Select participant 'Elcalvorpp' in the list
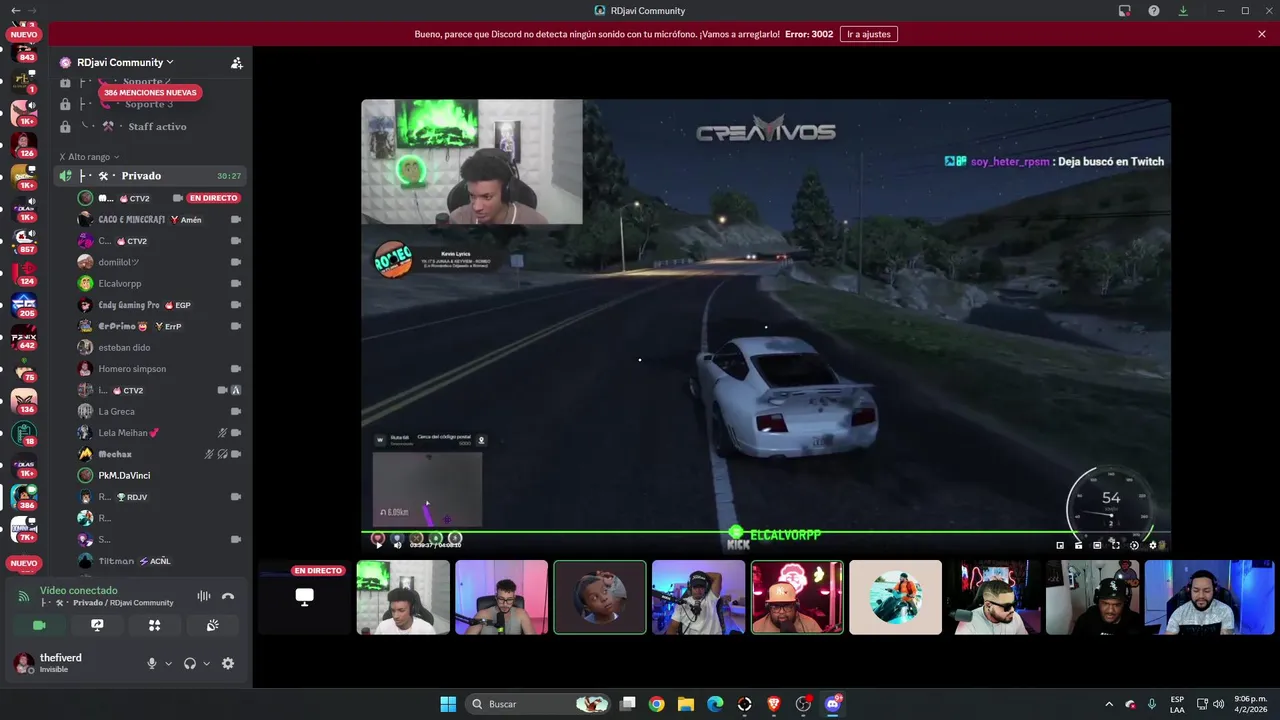The height and width of the screenshot is (720, 1280). (x=160, y=283)
